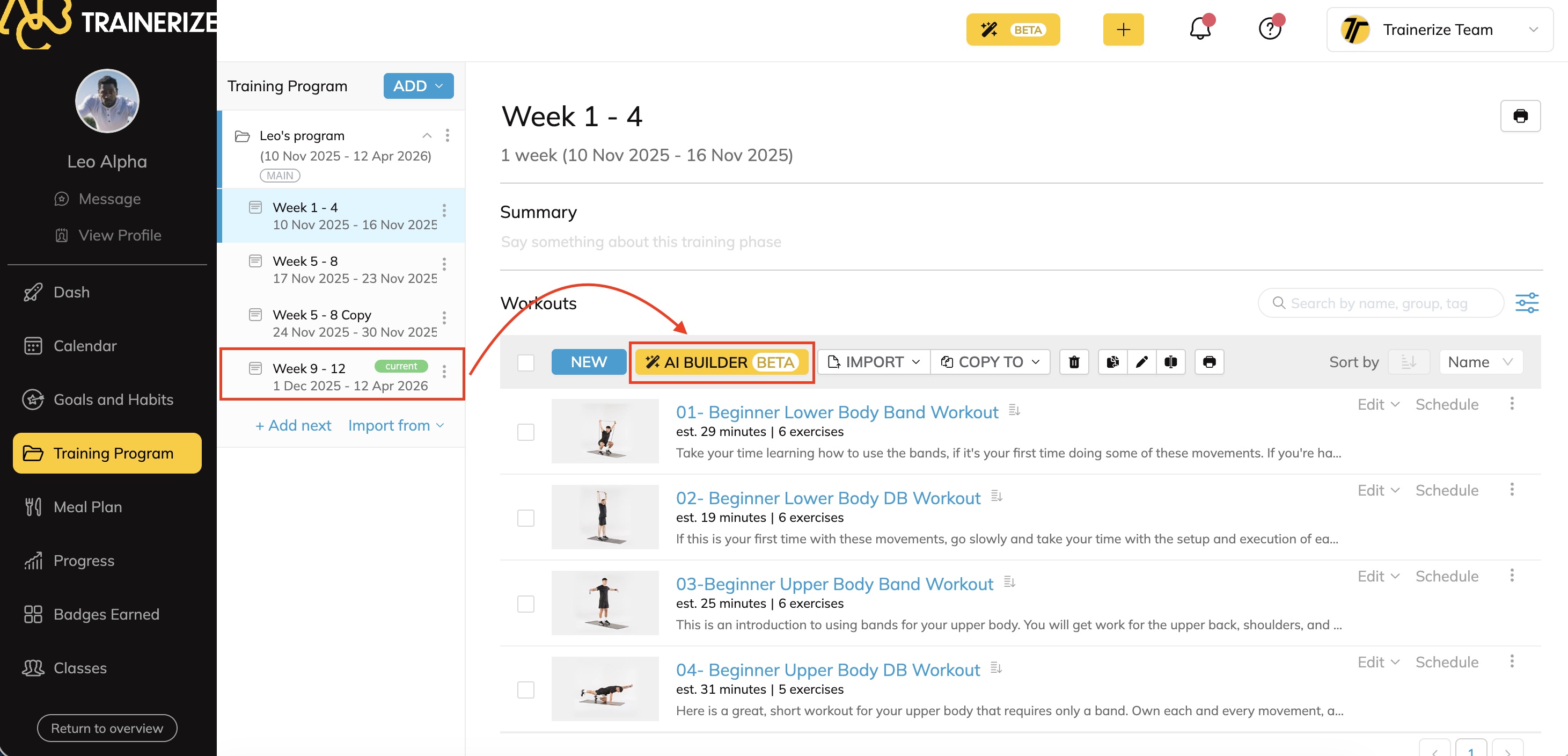Collapse Leo's program folder chevron
This screenshot has width=1568, height=756.
click(x=427, y=135)
